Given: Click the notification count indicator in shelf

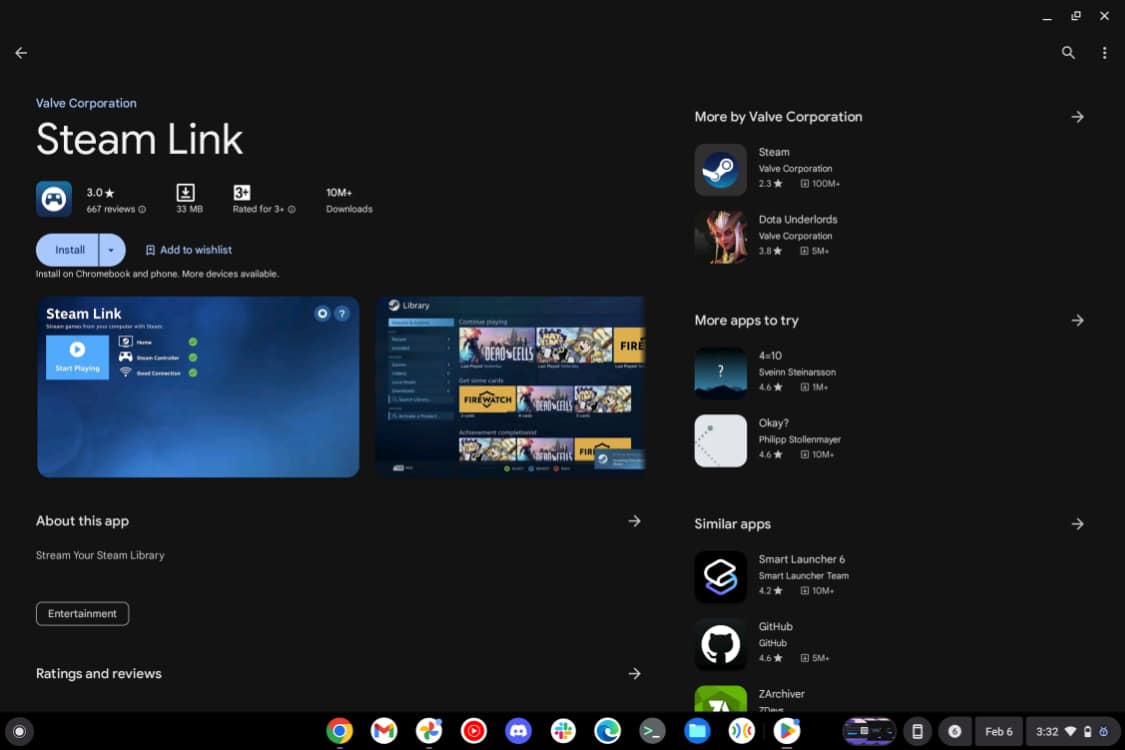Looking at the screenshot, I should [x=954, y=731].
